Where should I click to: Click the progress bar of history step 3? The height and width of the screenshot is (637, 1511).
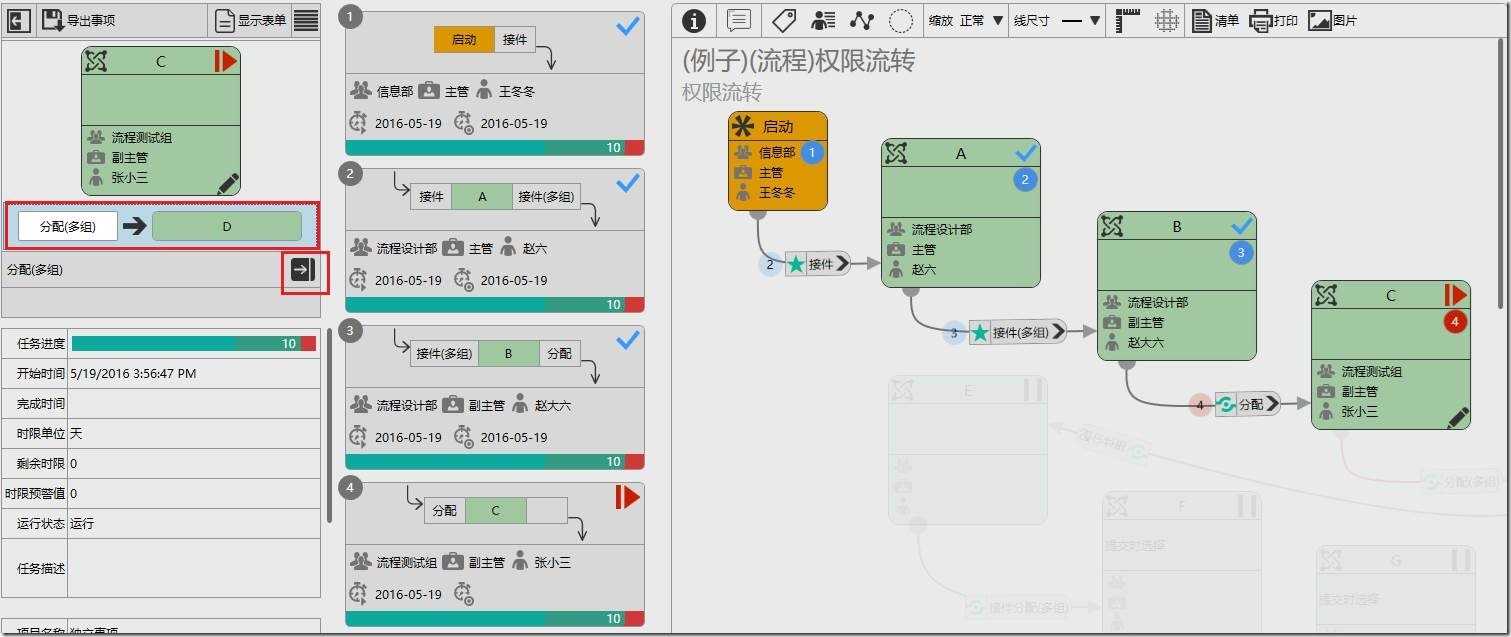(495, 461)
